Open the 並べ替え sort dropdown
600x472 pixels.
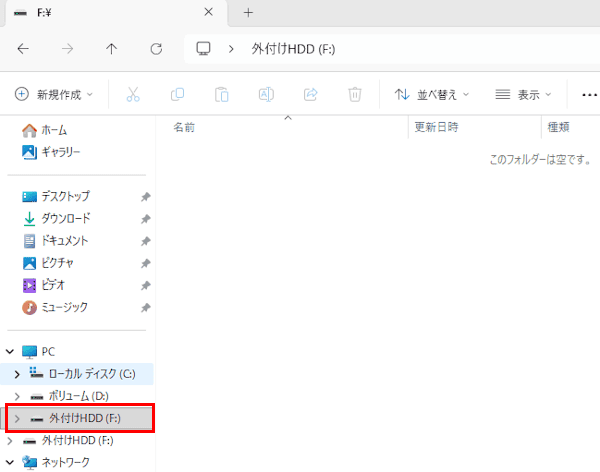tap(432, 94)
